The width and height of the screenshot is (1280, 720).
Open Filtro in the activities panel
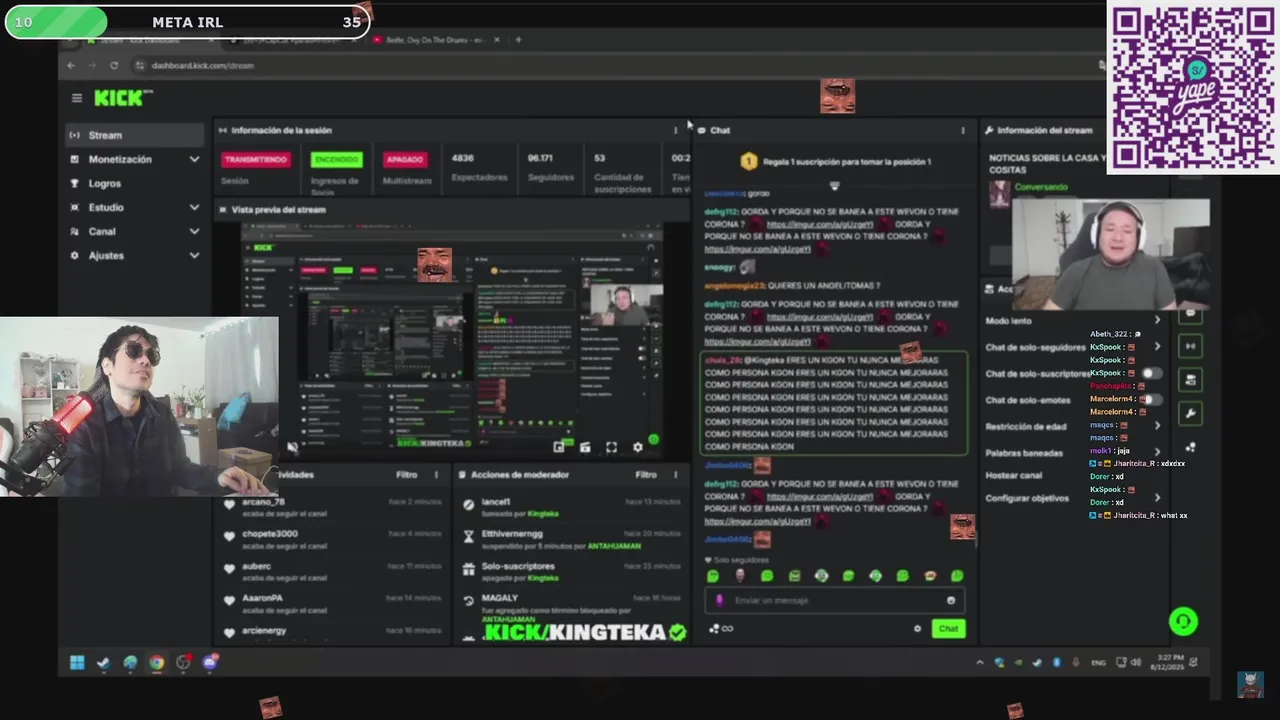tap(406, 475)
